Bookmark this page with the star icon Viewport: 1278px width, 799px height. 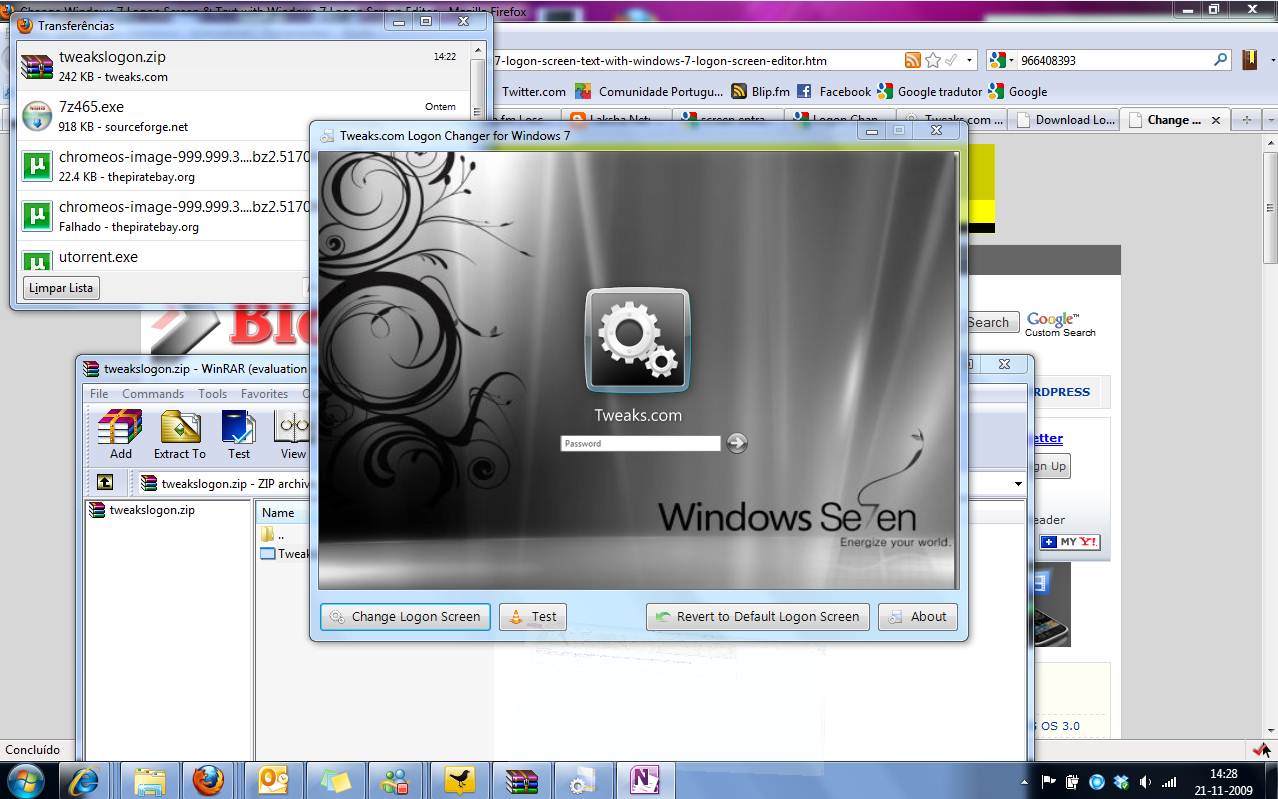(x=932, y=60)
